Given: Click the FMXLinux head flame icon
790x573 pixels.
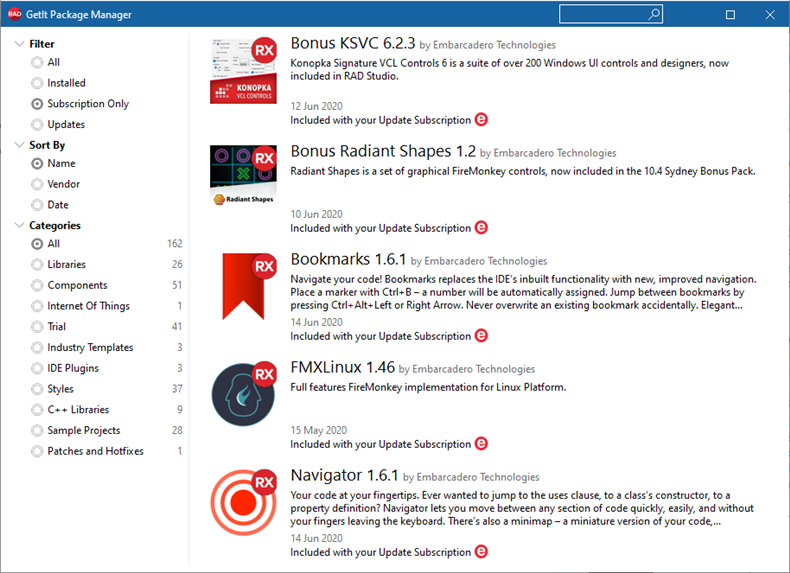Looking at the screenshot, I should click(243, 394).
